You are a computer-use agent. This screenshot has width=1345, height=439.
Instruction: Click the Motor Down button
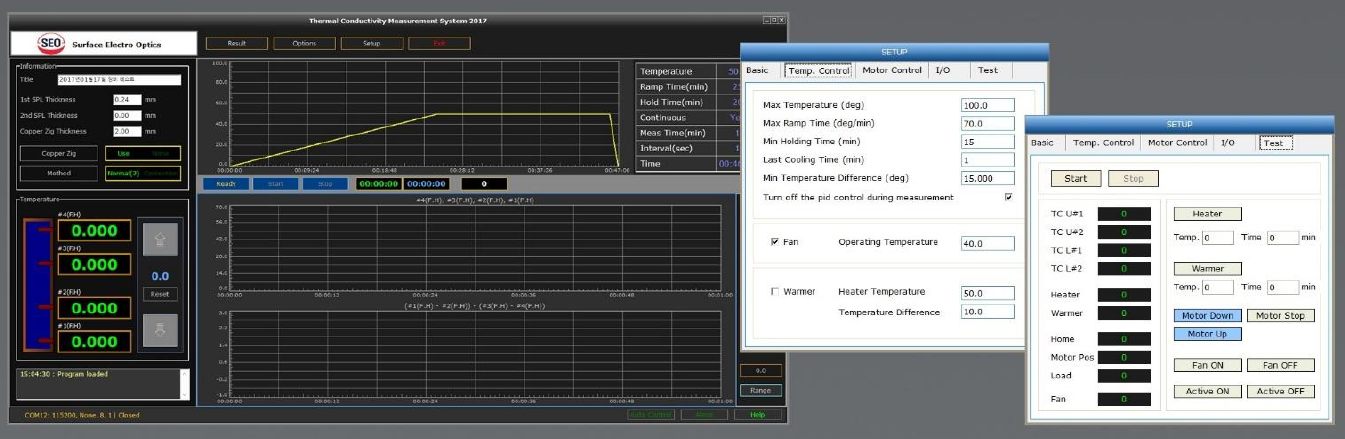(x=1207, y=315)
